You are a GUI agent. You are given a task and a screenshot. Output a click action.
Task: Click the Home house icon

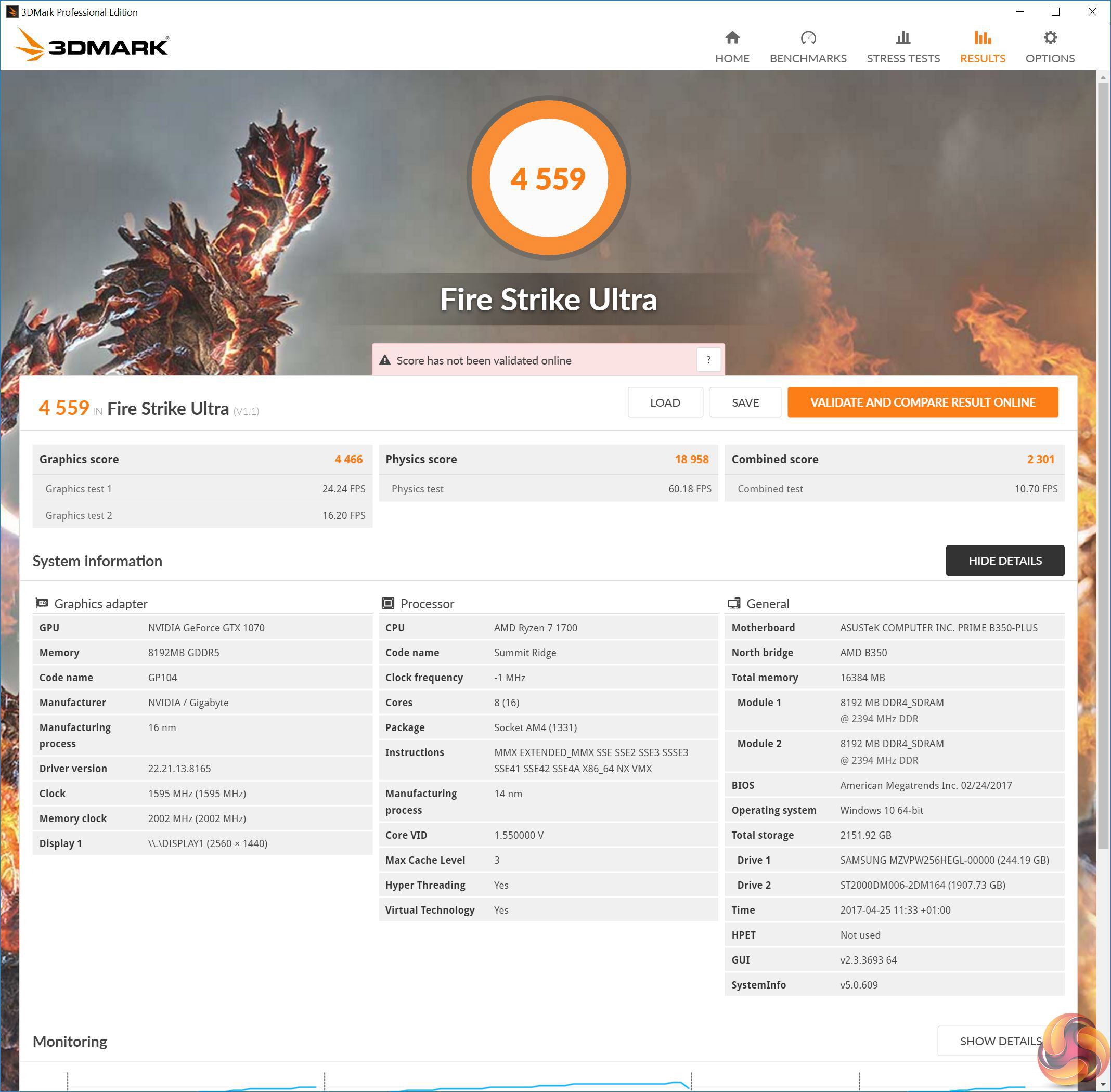coord(732,38)
